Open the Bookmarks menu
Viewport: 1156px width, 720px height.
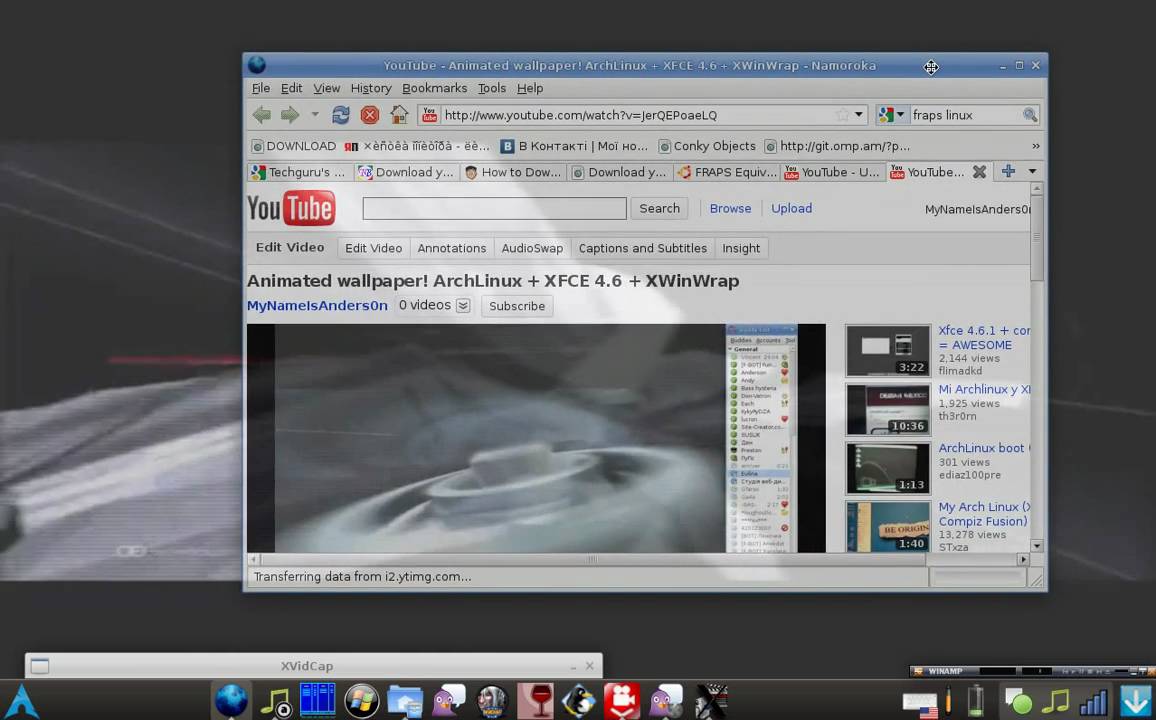click(434, 88)
